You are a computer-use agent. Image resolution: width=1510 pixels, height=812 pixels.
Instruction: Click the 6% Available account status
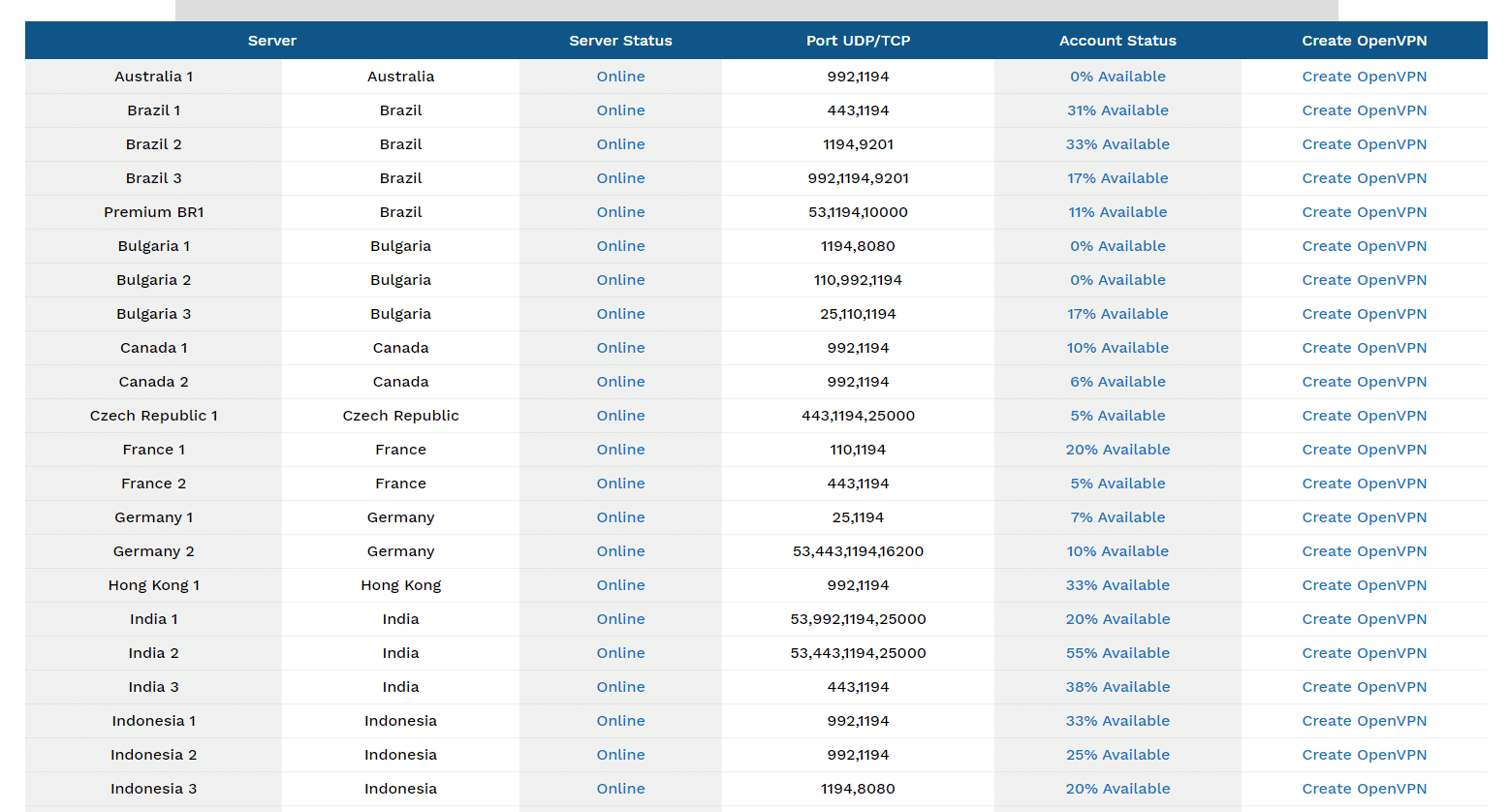[1117, 382]
